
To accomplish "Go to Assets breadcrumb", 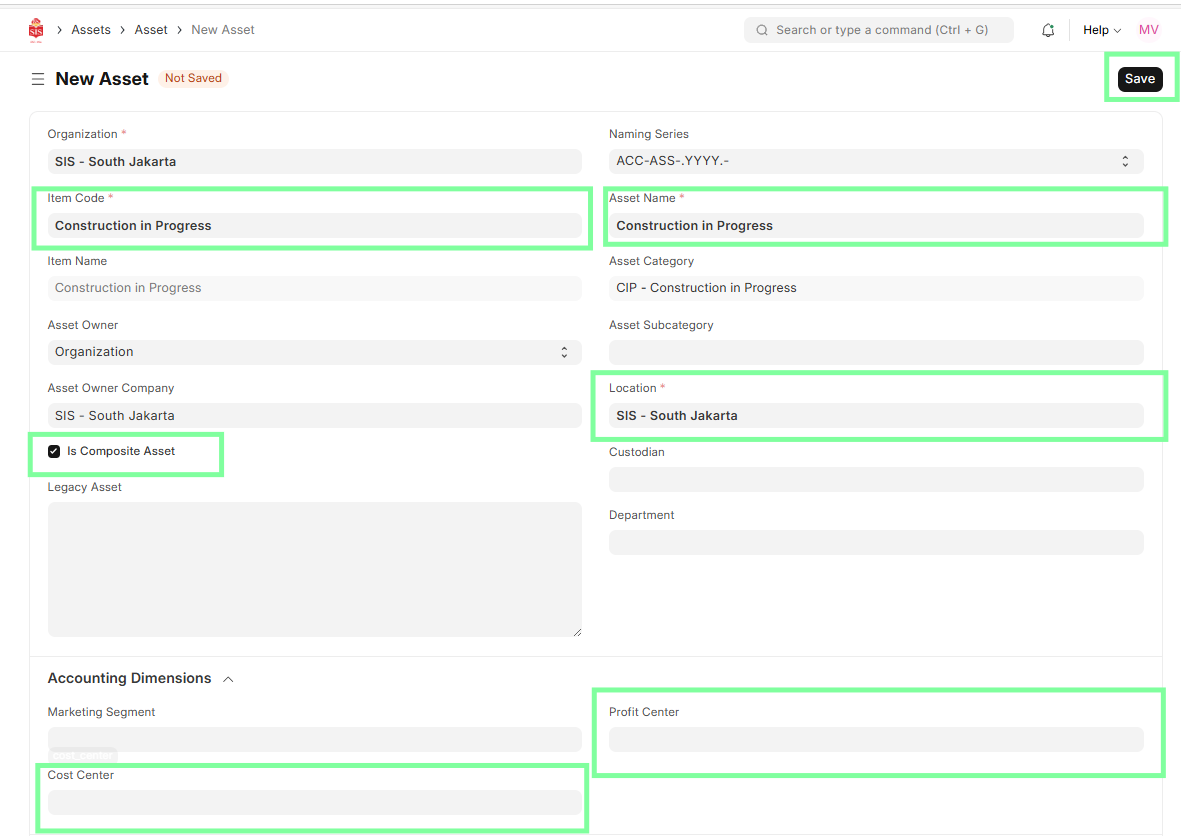I will pos(91,30).
